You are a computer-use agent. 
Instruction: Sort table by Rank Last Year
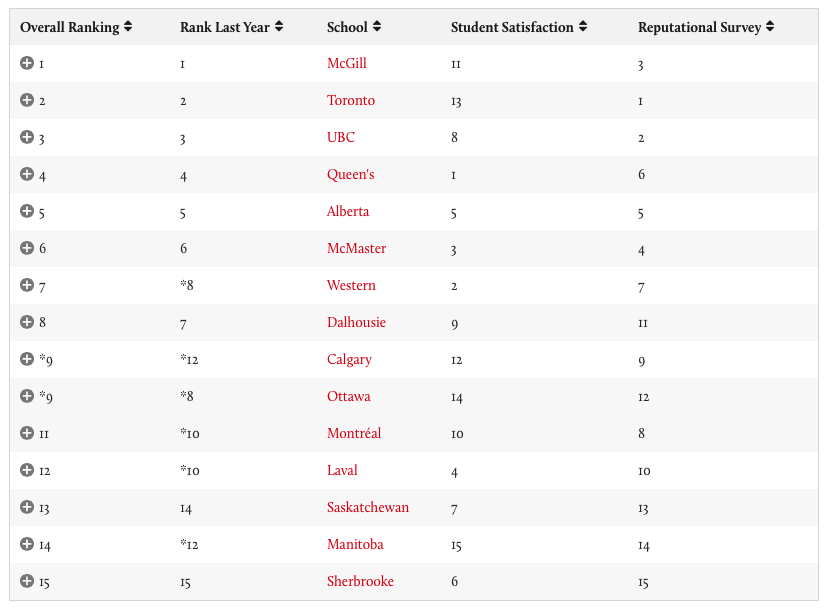231,27
